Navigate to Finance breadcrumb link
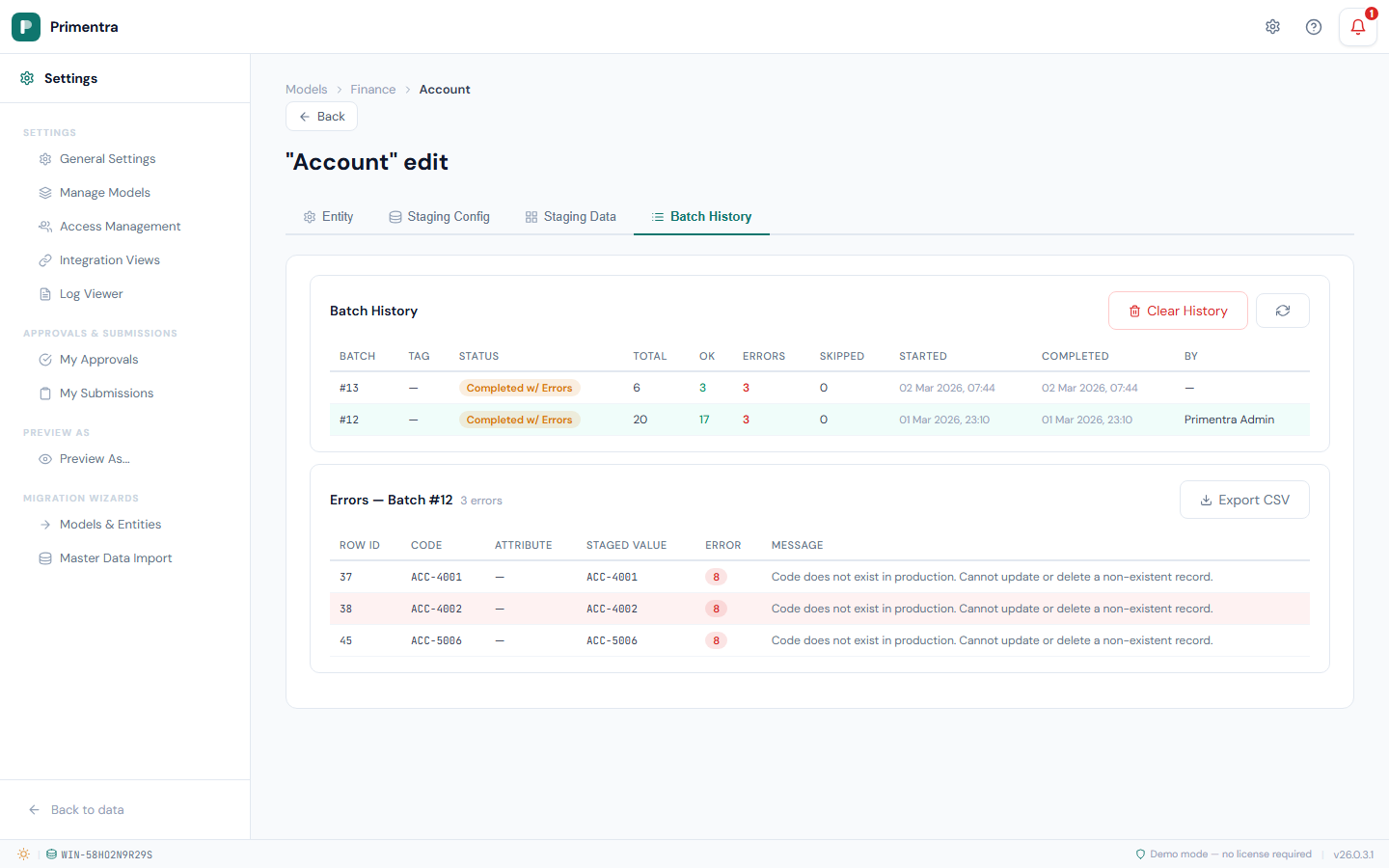1389x868 pixels. click(372, 90)
